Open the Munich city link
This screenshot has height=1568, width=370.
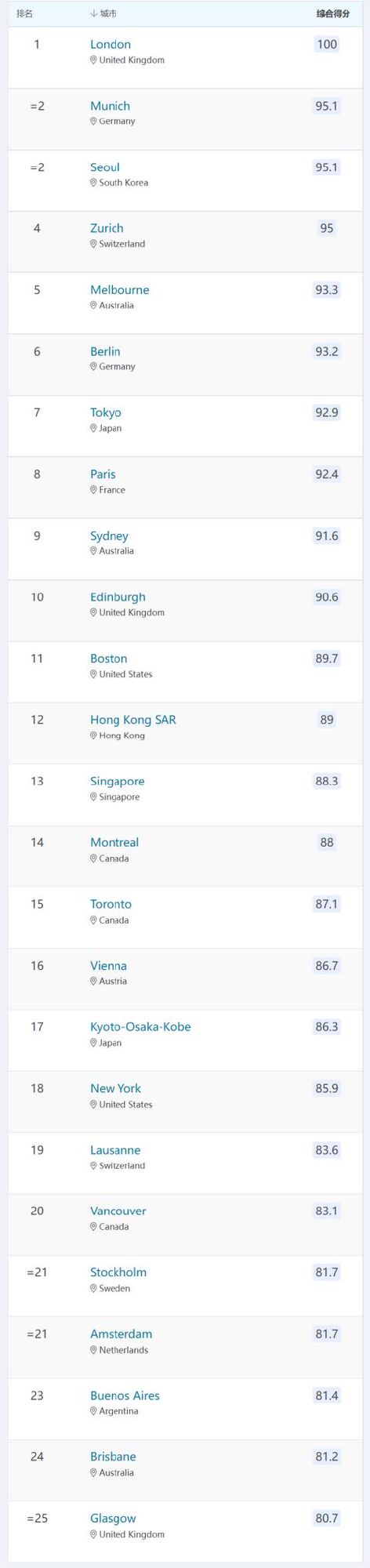[110, 106]
